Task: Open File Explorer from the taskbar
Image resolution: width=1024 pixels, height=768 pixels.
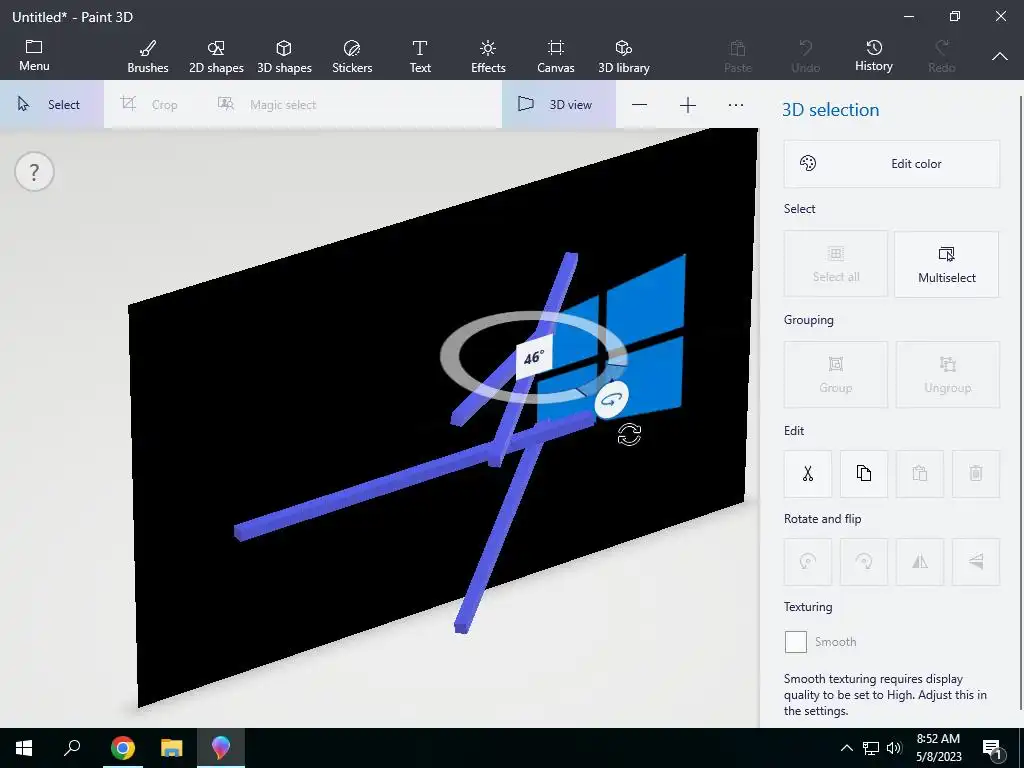Action: (x=172, y=748)
